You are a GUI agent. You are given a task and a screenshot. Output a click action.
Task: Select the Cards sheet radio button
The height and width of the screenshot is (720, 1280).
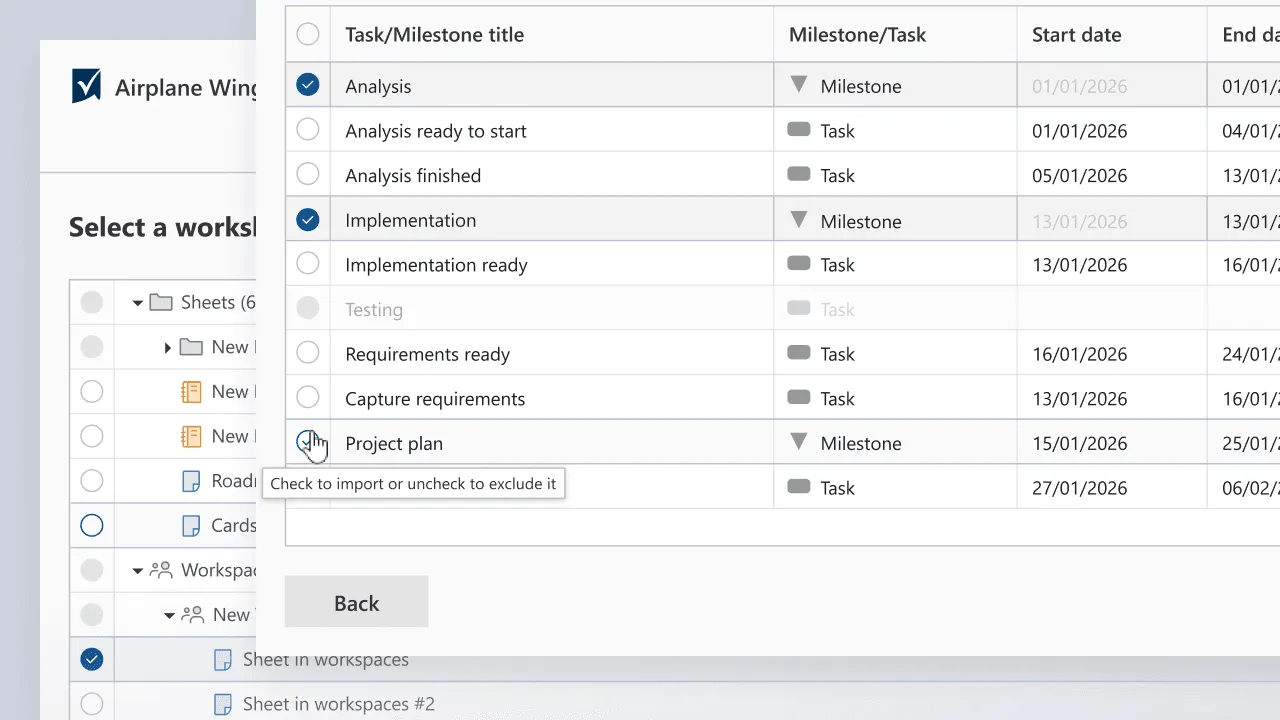click(92, 525)
